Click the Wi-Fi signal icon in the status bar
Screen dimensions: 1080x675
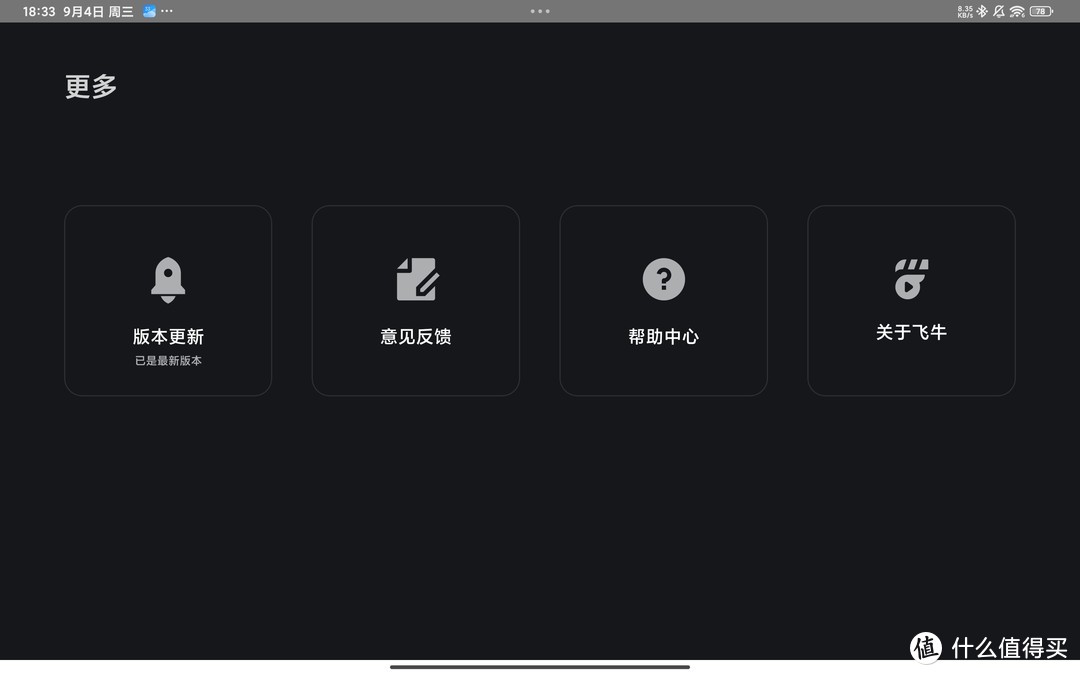coord(1016,11)
